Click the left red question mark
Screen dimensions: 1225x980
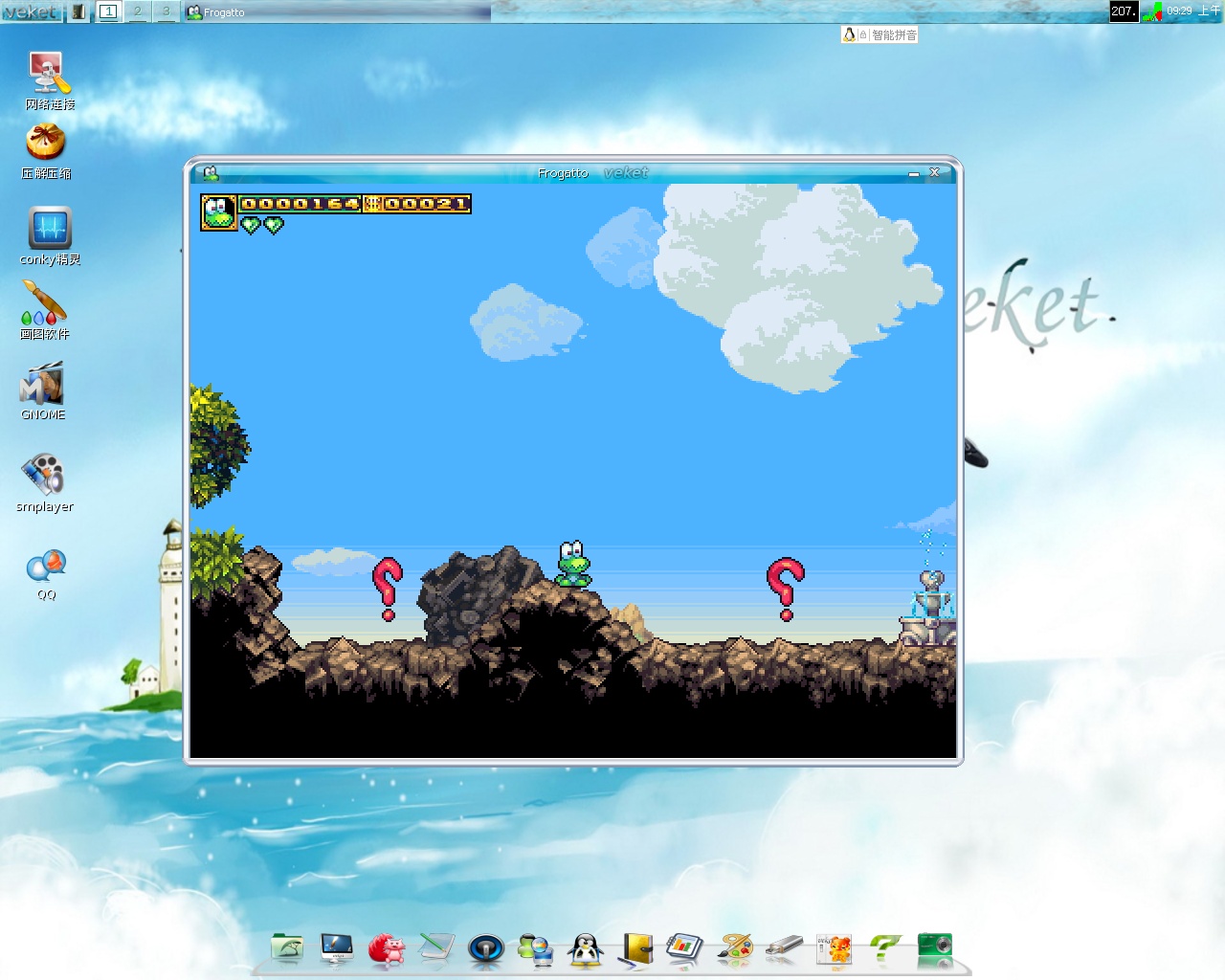(x=388, y=590)
